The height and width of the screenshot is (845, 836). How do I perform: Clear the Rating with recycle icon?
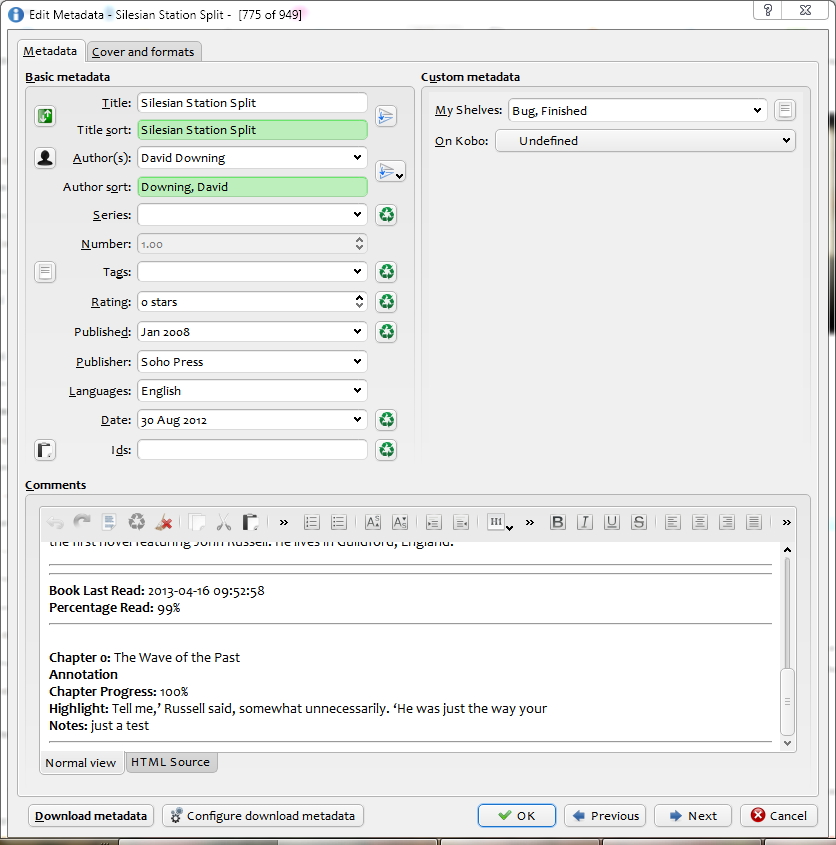click(386, 302)
